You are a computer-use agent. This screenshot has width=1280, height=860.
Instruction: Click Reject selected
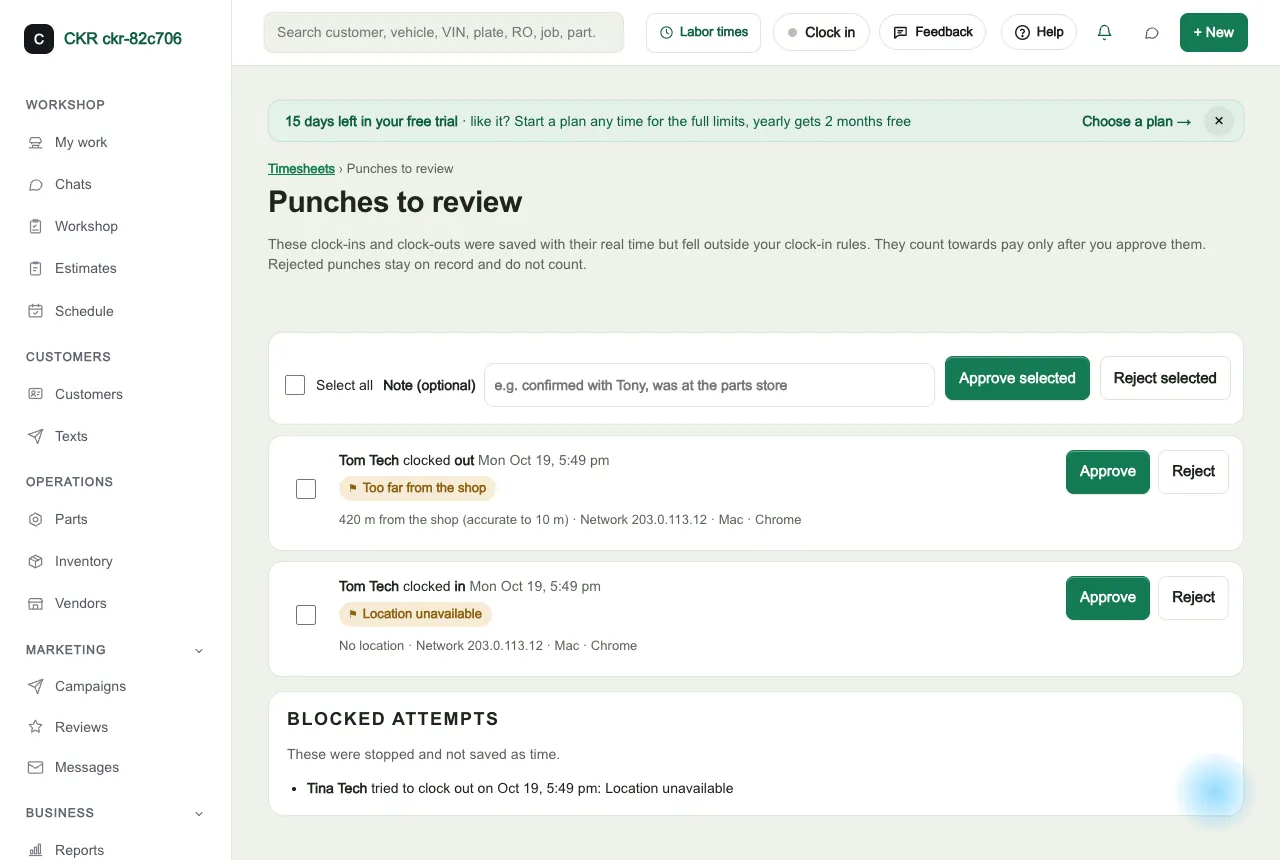1165,378
